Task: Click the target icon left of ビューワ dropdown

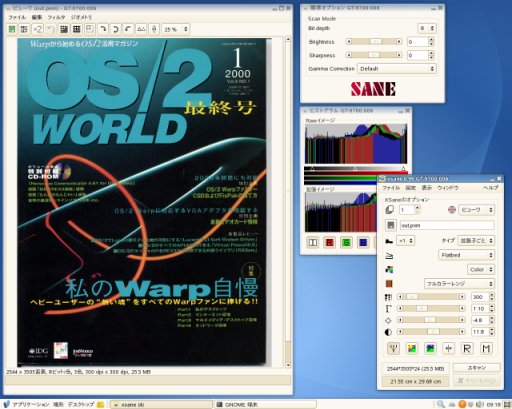Action: [x=452, y=210]
